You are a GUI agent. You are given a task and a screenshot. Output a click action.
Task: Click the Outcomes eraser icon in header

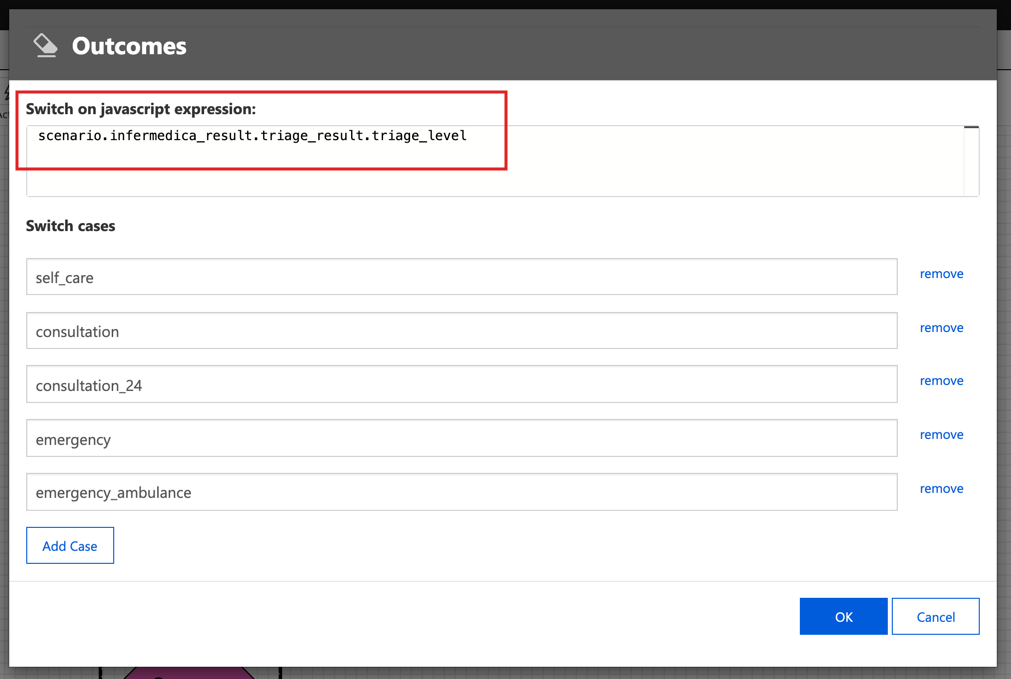pos(45,46)
